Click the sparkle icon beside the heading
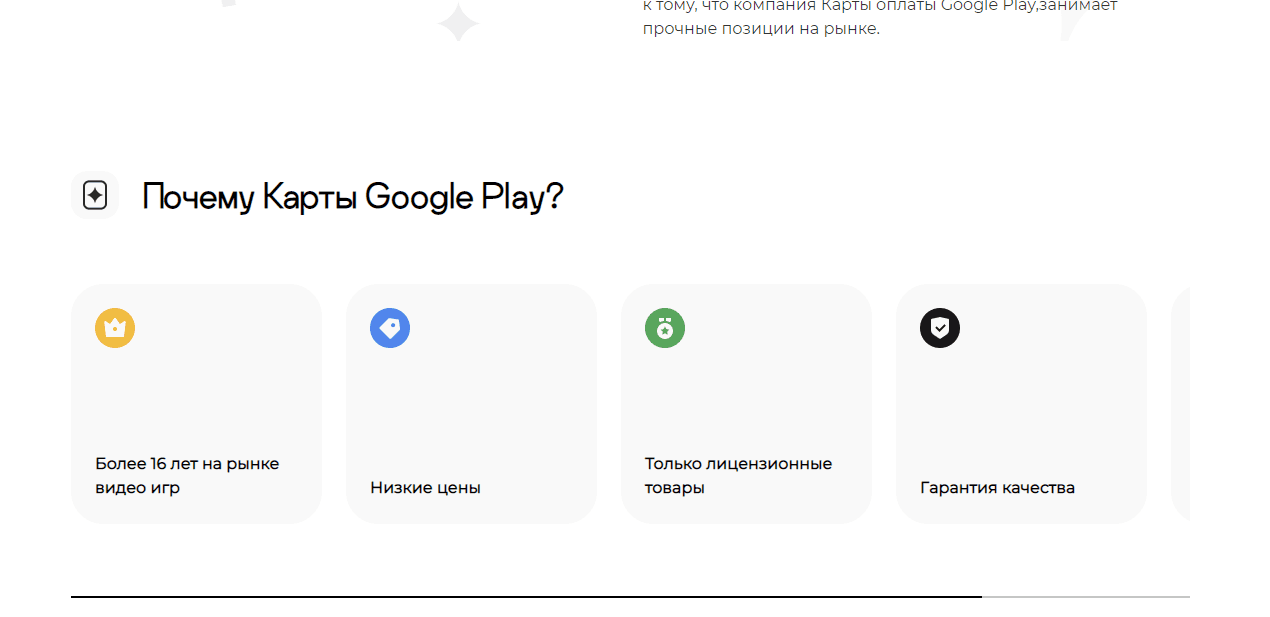Screen dimensions: 1270x617 [95, 195]
